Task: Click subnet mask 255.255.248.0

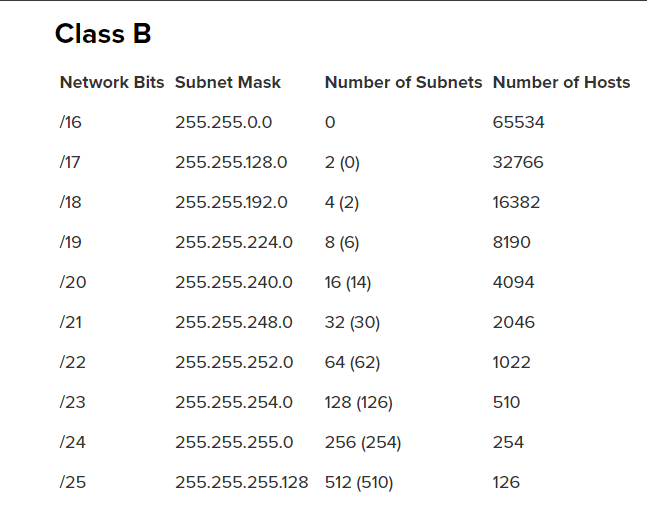Action: 234,323
